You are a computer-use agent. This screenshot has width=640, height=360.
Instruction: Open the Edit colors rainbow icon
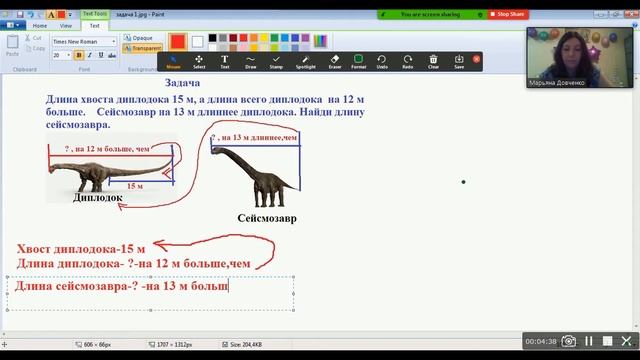pyautogui.click(x=320, y=41)
